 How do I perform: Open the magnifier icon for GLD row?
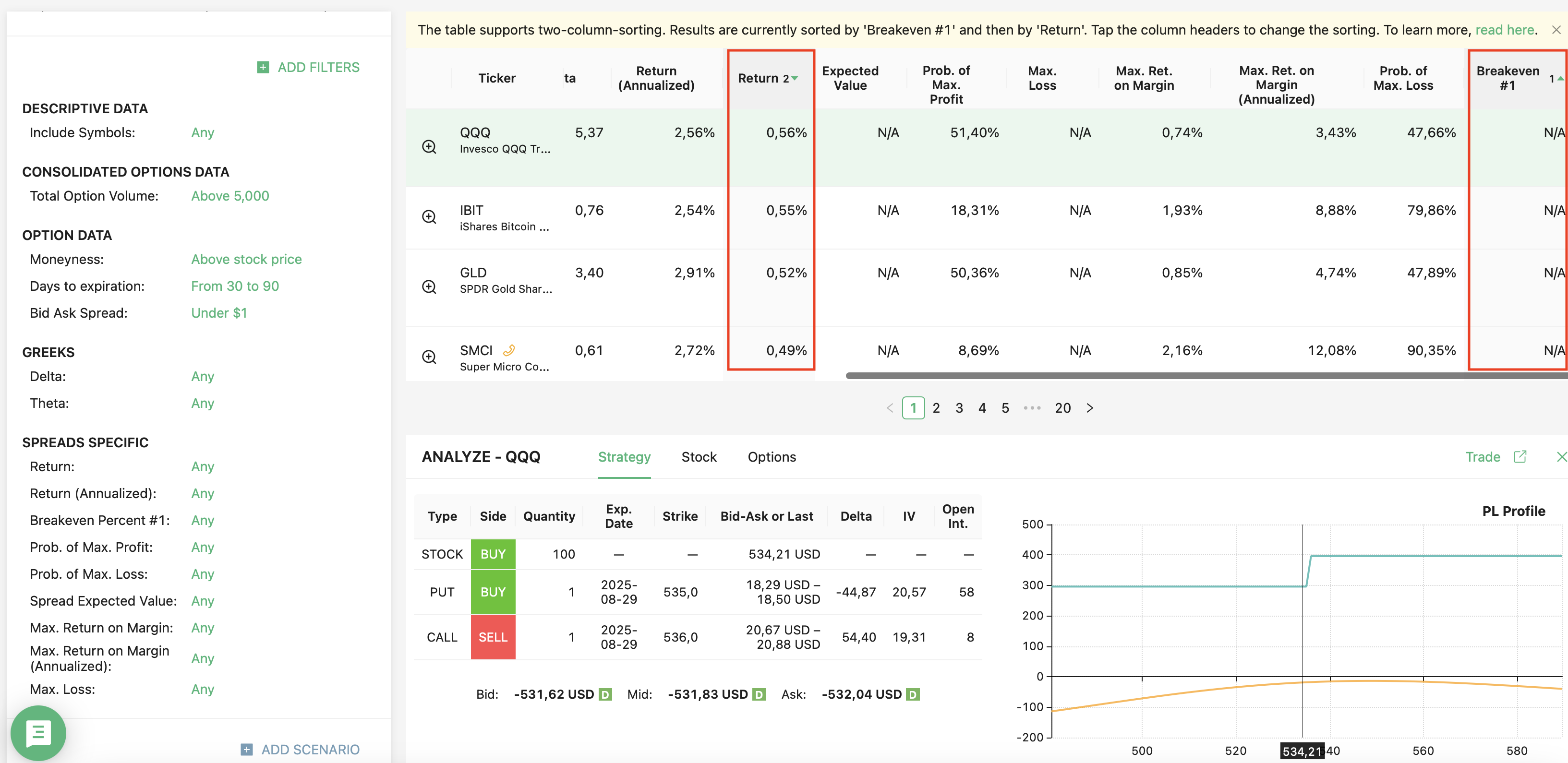[429, 286]
